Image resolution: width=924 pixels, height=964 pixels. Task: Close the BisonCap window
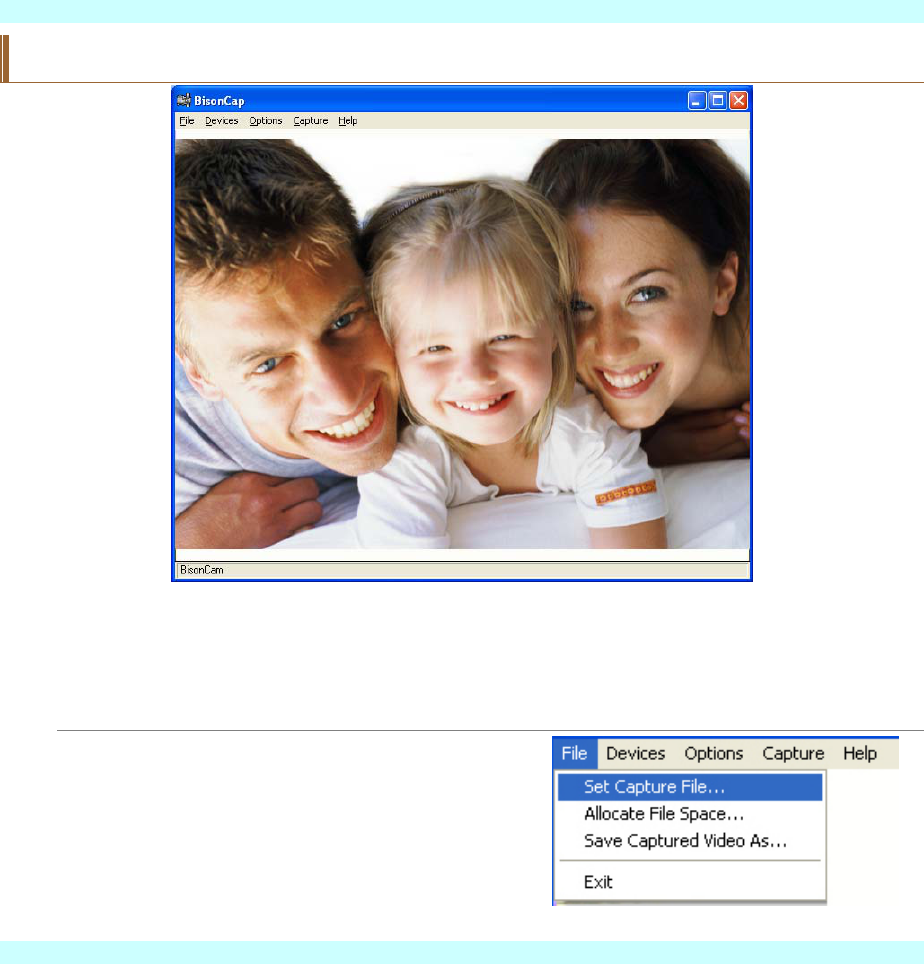(x=738, y=100)
